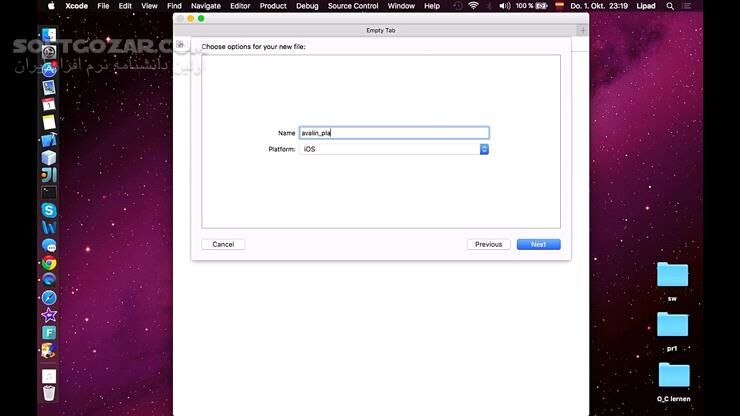Launch Skype from the dock
The width and height of the screenshot is (740, 416).
[48, 210]
